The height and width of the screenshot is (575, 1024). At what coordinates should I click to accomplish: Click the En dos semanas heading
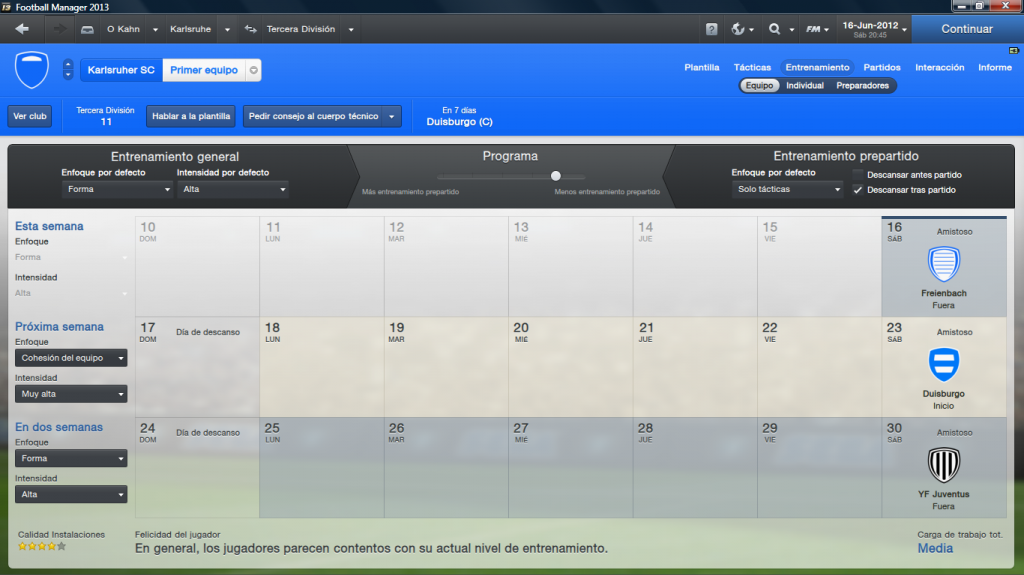coord(59,427)
